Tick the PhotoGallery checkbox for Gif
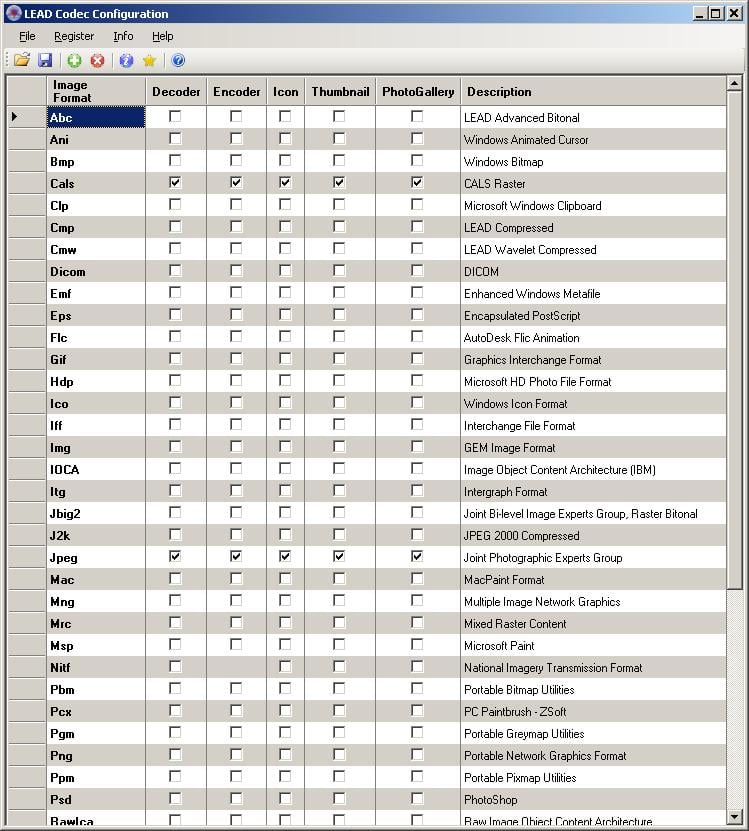749x831 pixels. pos(417,359)
